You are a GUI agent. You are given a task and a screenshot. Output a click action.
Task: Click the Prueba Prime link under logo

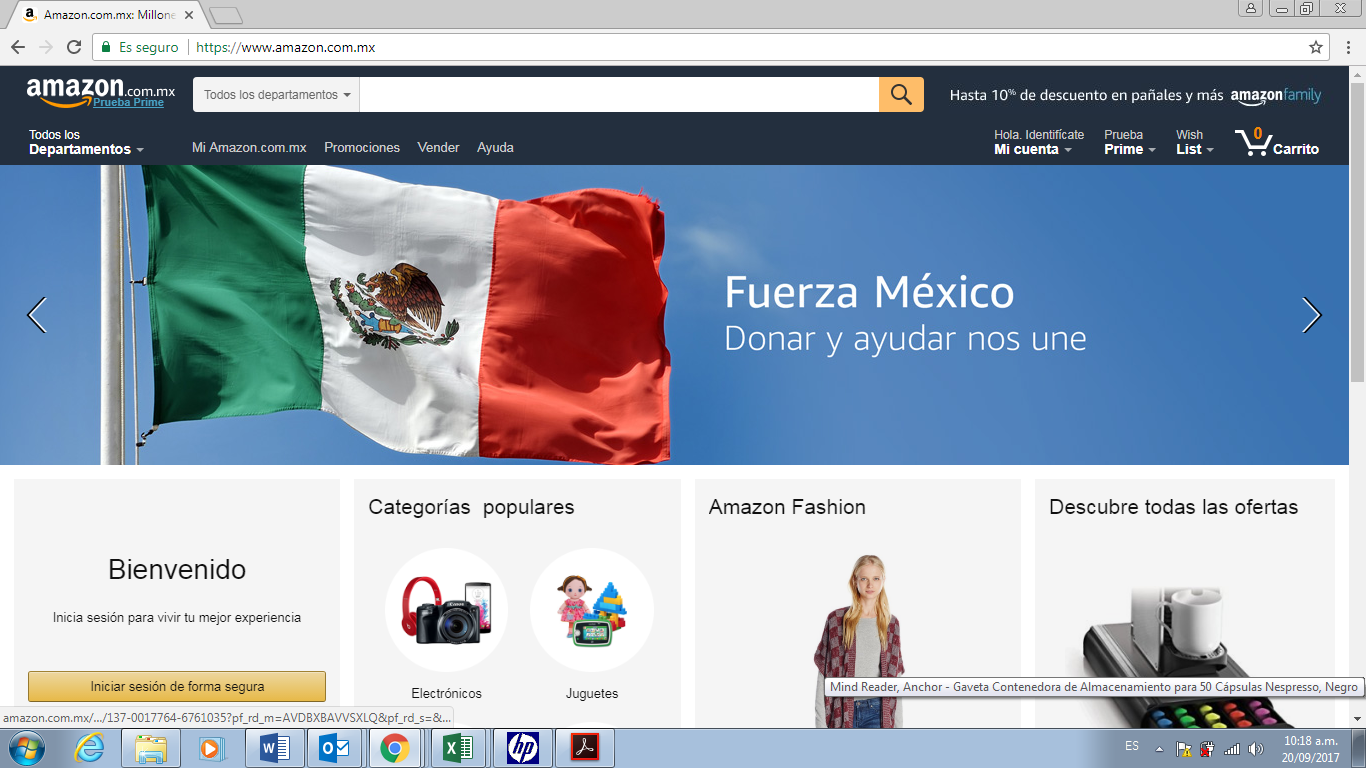coord(128,102)
